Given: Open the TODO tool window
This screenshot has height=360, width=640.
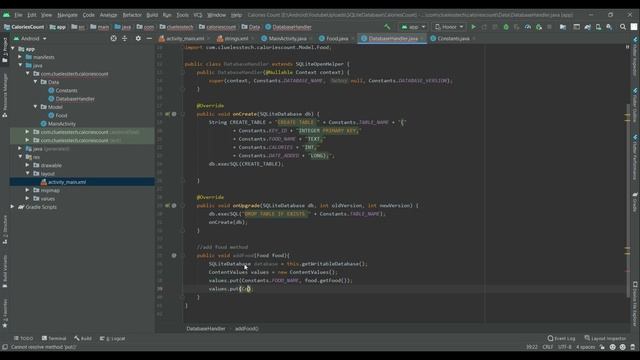Looking at the screenshot, I should pyautogui.click(x=24, y=338).
